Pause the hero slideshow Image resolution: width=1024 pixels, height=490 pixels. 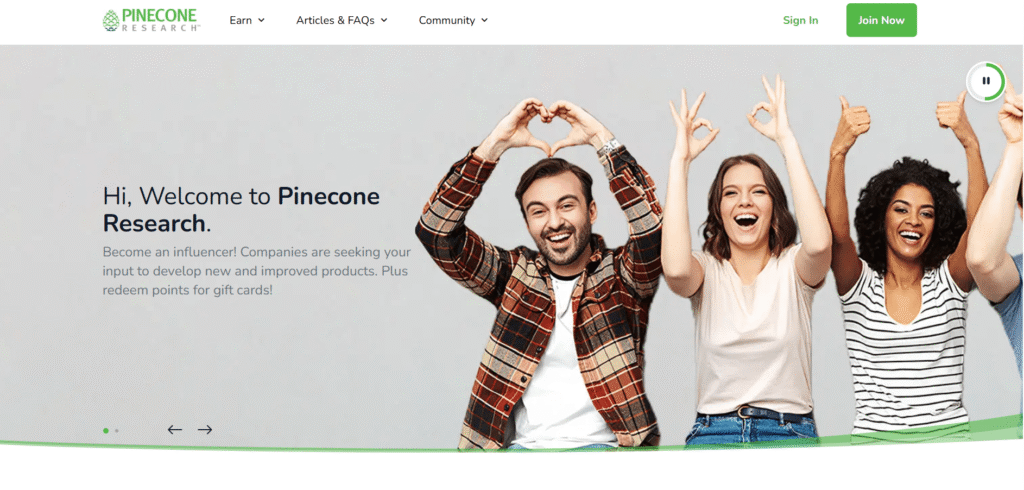tap(986, 82)
